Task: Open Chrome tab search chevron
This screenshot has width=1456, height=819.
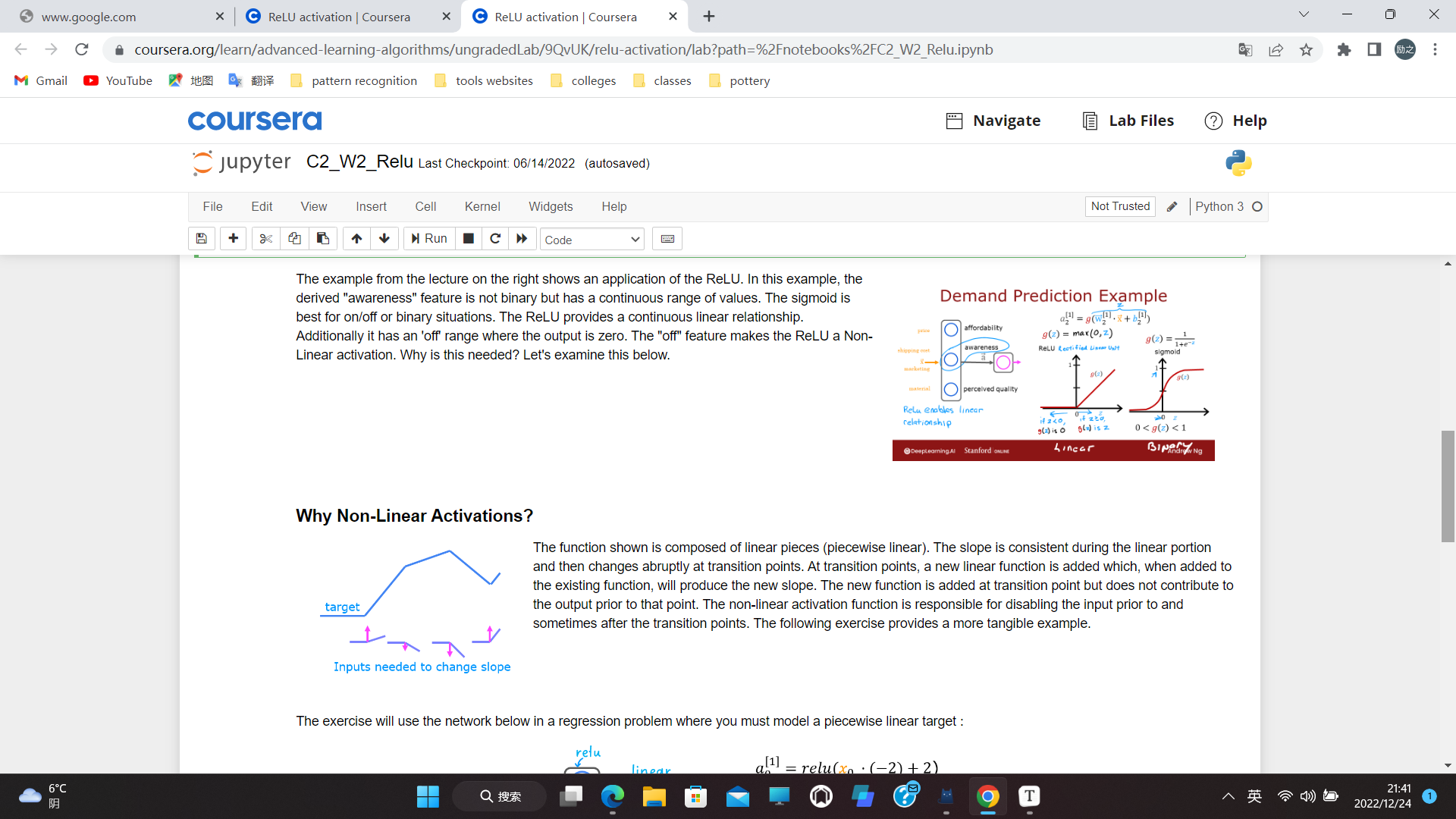Action: click(x=1304, y=14)
